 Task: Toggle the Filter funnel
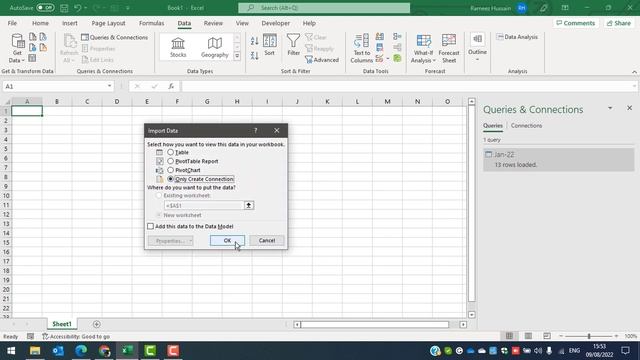(293, 45)
